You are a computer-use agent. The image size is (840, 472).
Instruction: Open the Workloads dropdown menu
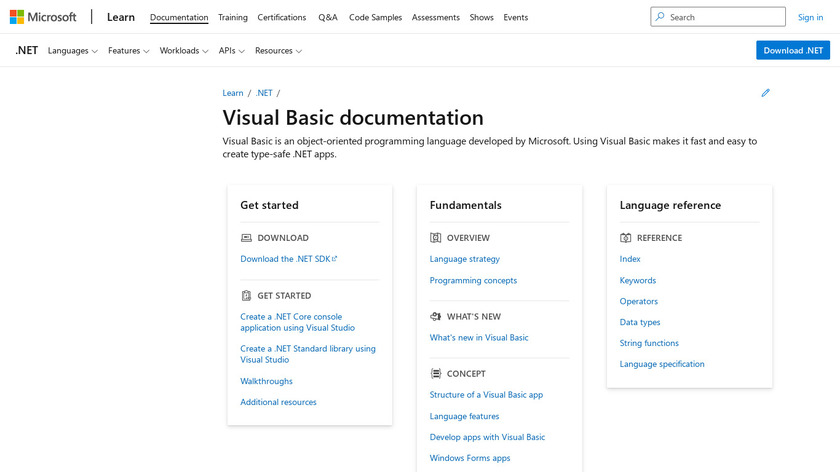[x=184, y=51]
